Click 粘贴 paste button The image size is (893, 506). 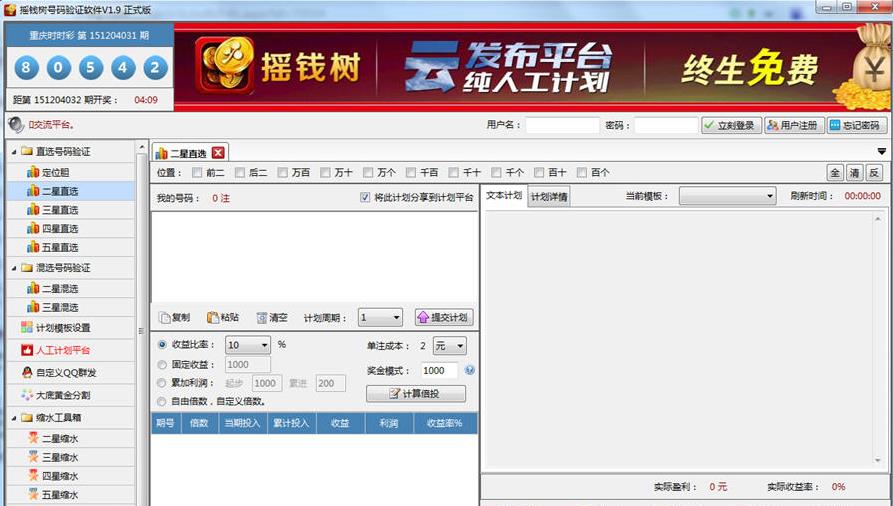pos(223,317)
